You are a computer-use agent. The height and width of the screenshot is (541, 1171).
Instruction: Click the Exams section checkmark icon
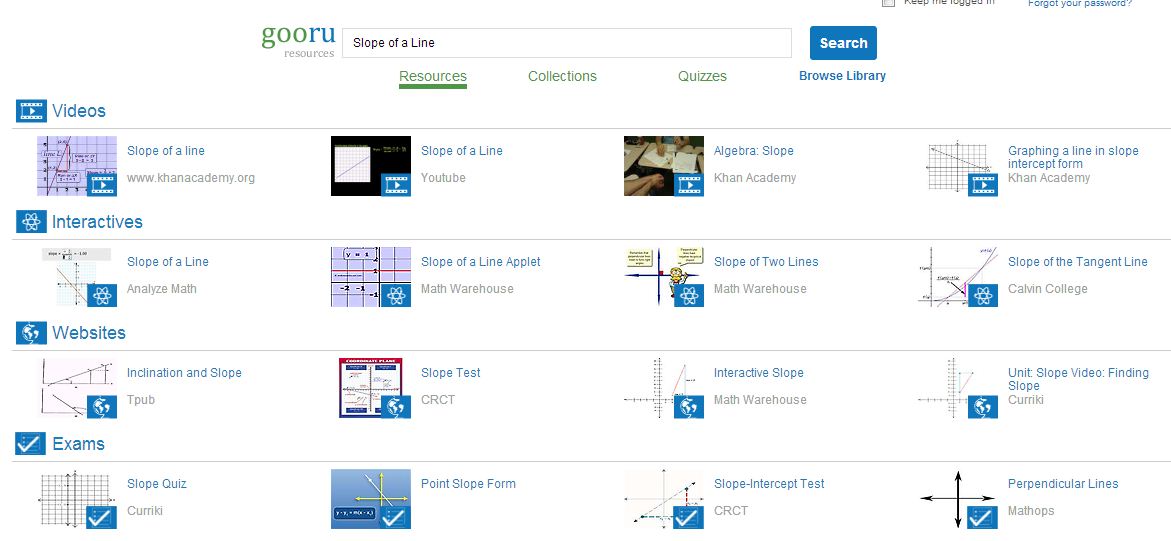[x=31, y=444]
